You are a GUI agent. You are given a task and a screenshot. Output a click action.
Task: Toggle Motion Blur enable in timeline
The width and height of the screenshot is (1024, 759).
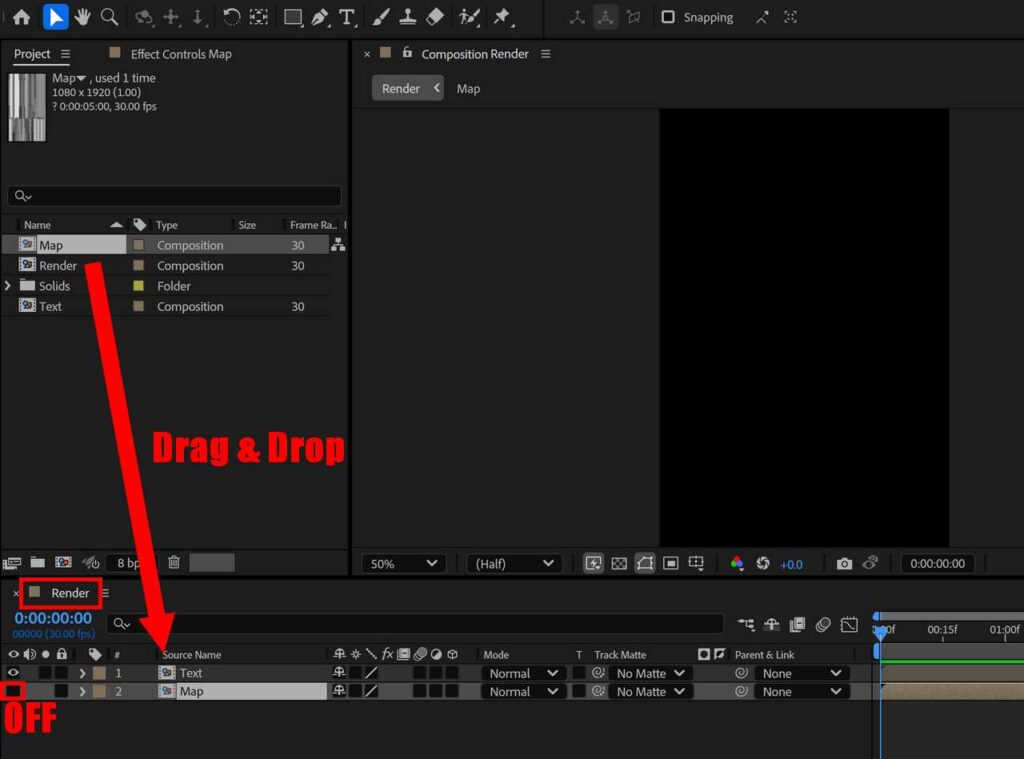[x=823, y=624]
